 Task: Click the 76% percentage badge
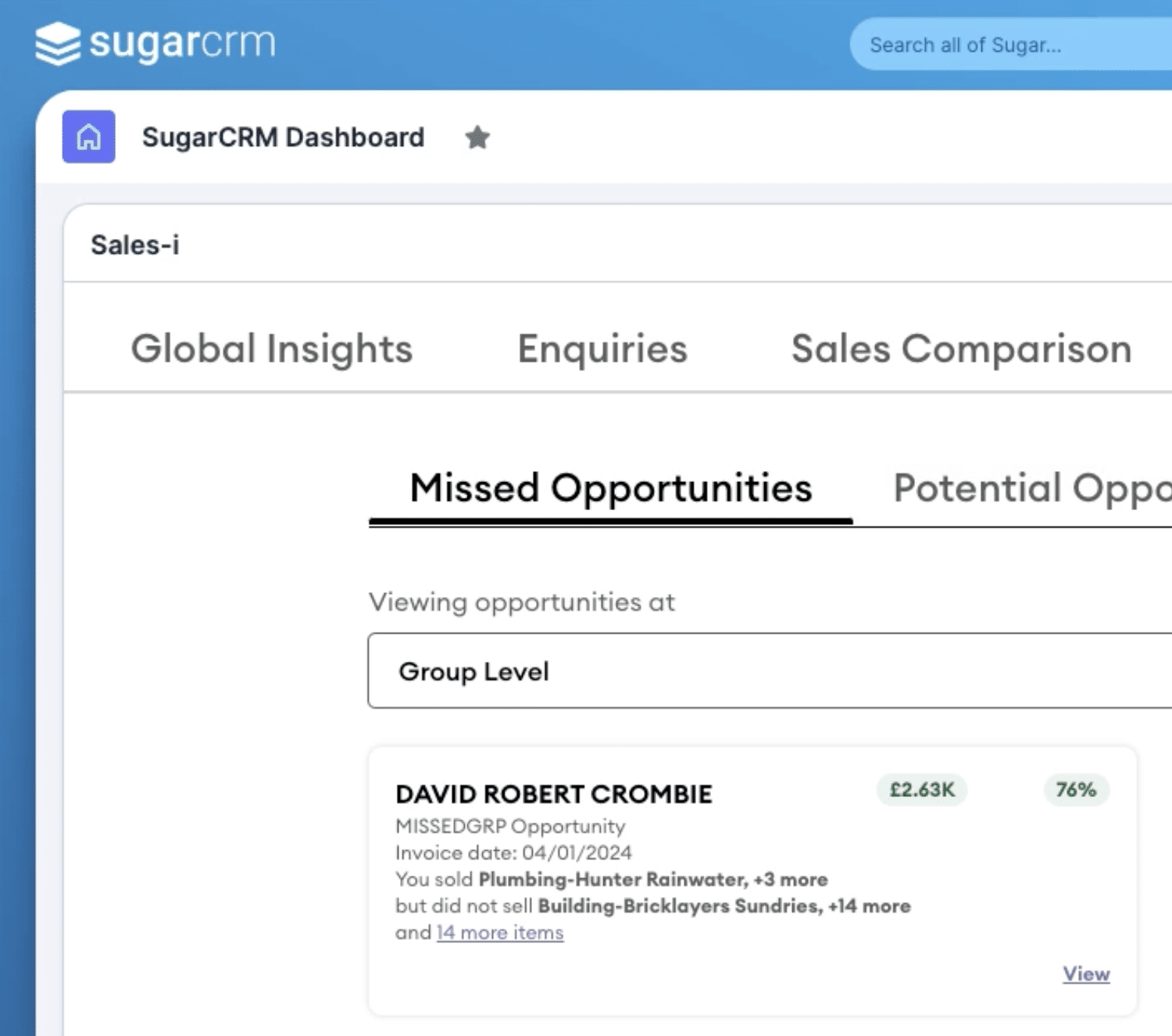(1076, 790)
